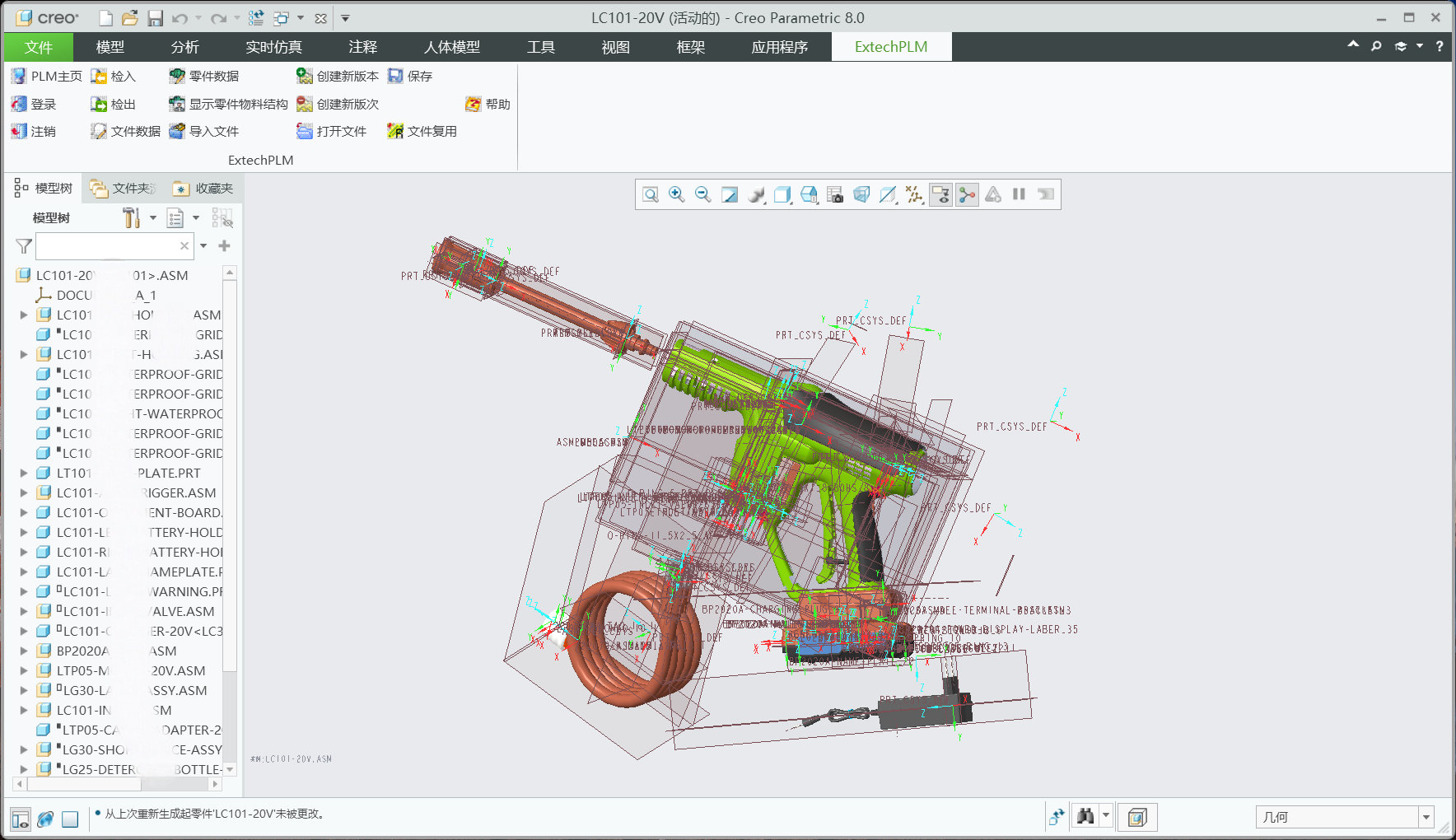Expand the LC101-TRIGGER.ASM tree node
This screenshot has width=1456, height=840.
click(24, 493)
